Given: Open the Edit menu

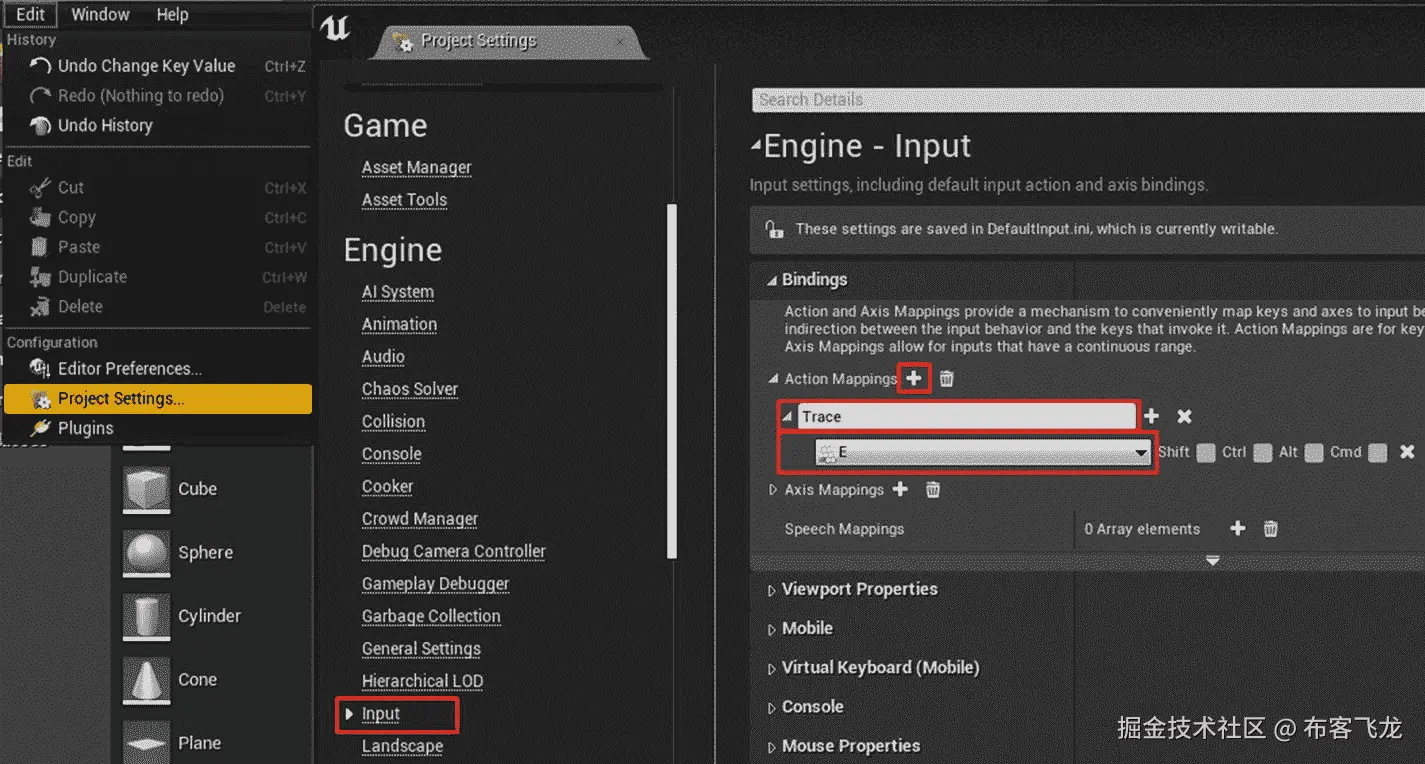Looking at the screenshot, I should (x=31, y=14).
